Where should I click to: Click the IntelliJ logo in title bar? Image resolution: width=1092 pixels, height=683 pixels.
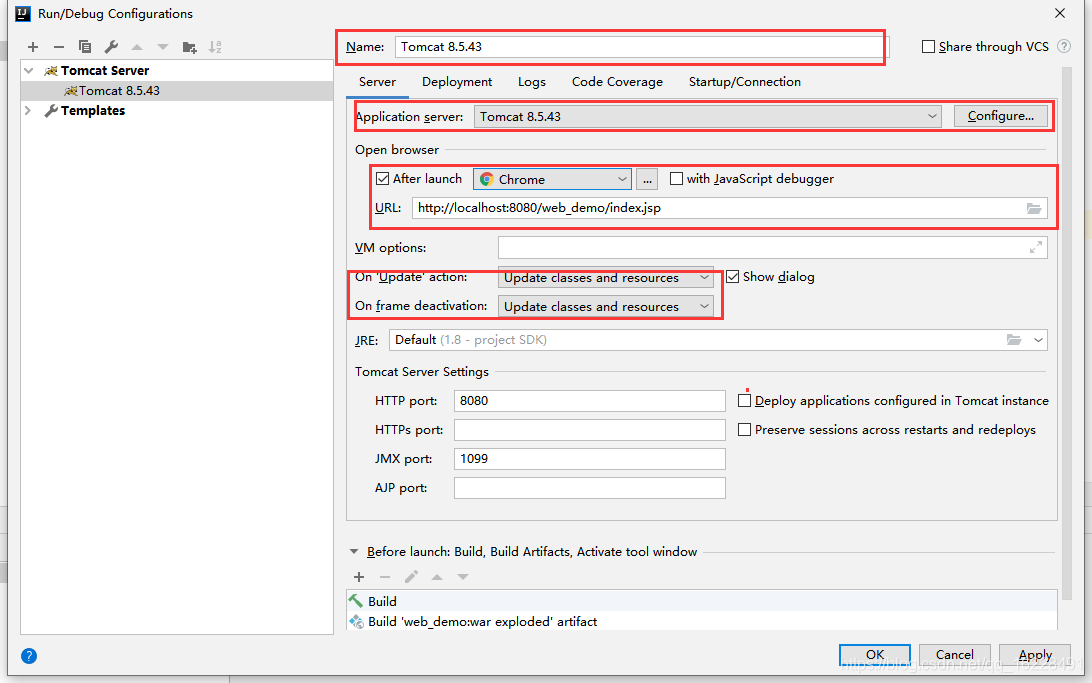pyautogui.click(x=23, y=13)
